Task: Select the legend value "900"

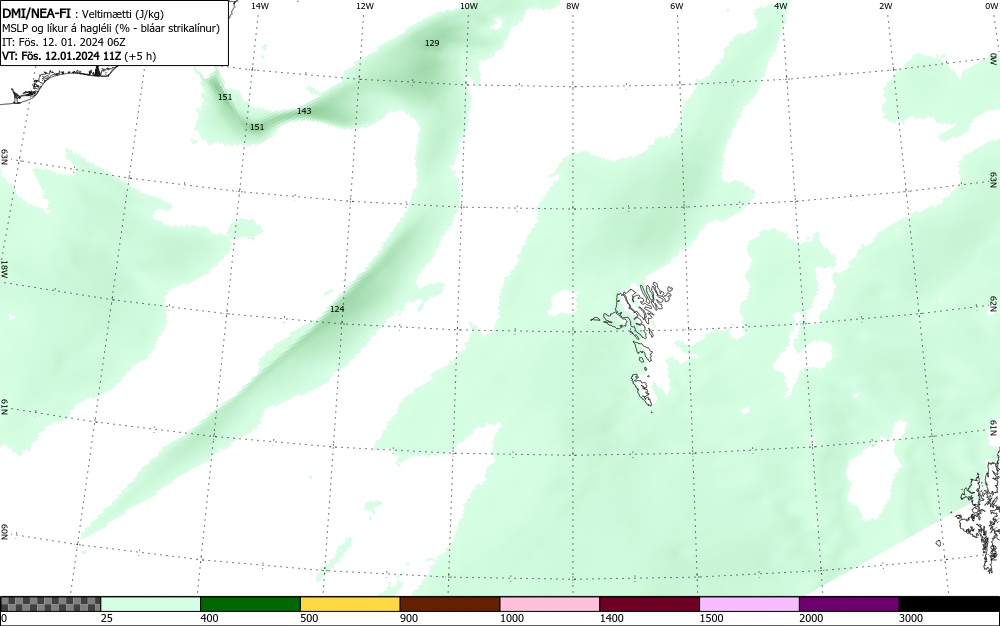Action: coord(409,618)
